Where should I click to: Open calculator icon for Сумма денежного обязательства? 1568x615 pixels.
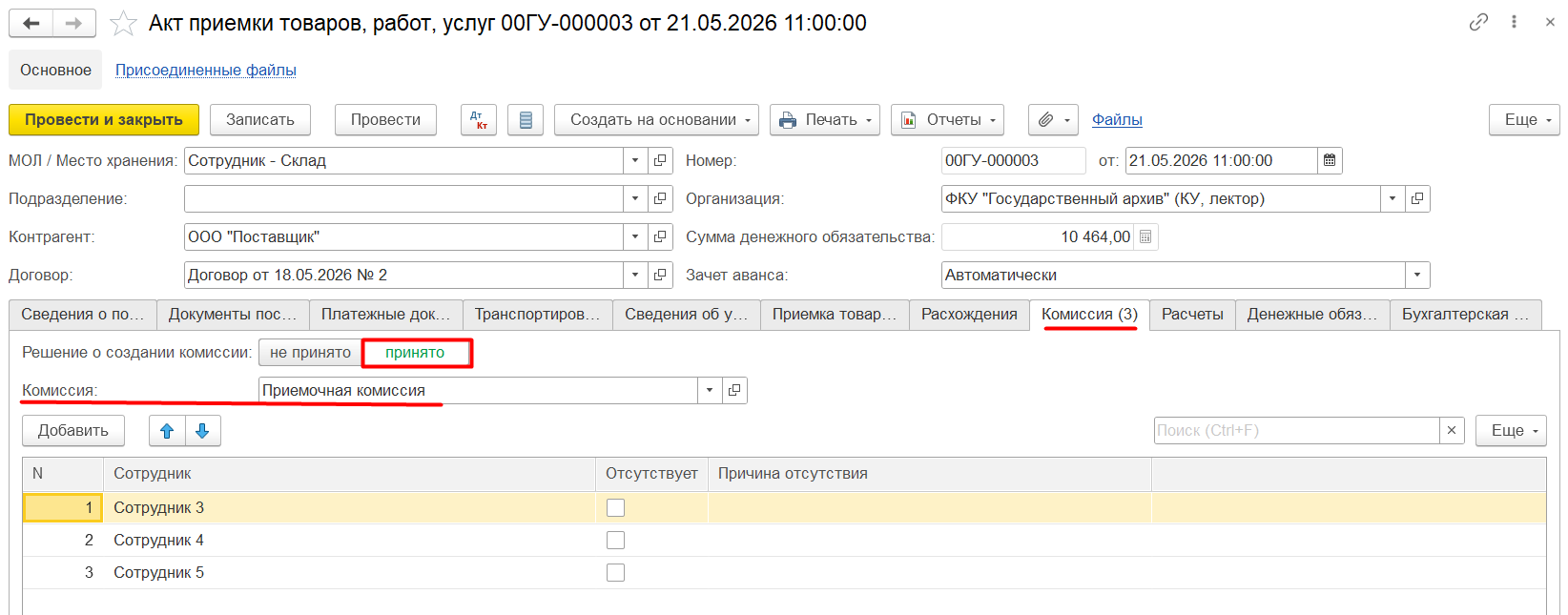[1145, 237]
